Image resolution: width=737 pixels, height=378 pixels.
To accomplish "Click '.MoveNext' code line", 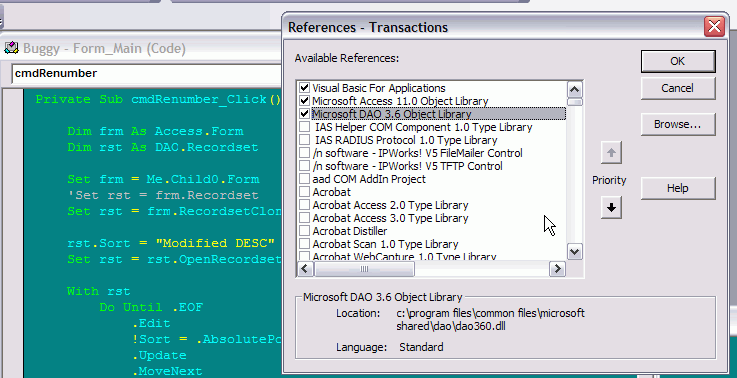I will point(167,371).
